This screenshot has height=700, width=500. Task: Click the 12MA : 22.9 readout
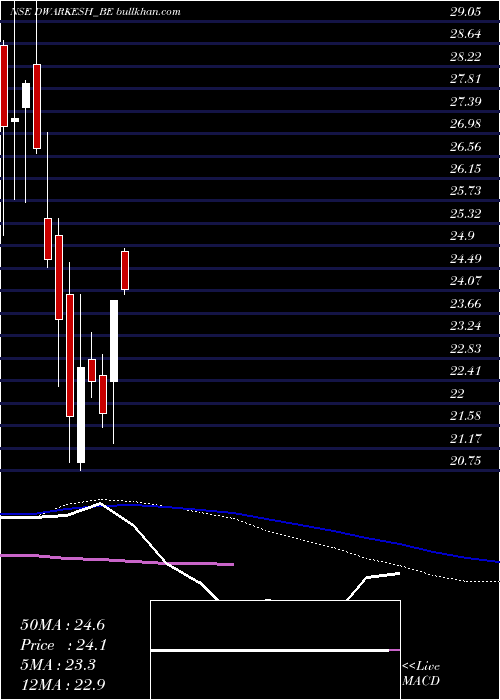[62, 684]
